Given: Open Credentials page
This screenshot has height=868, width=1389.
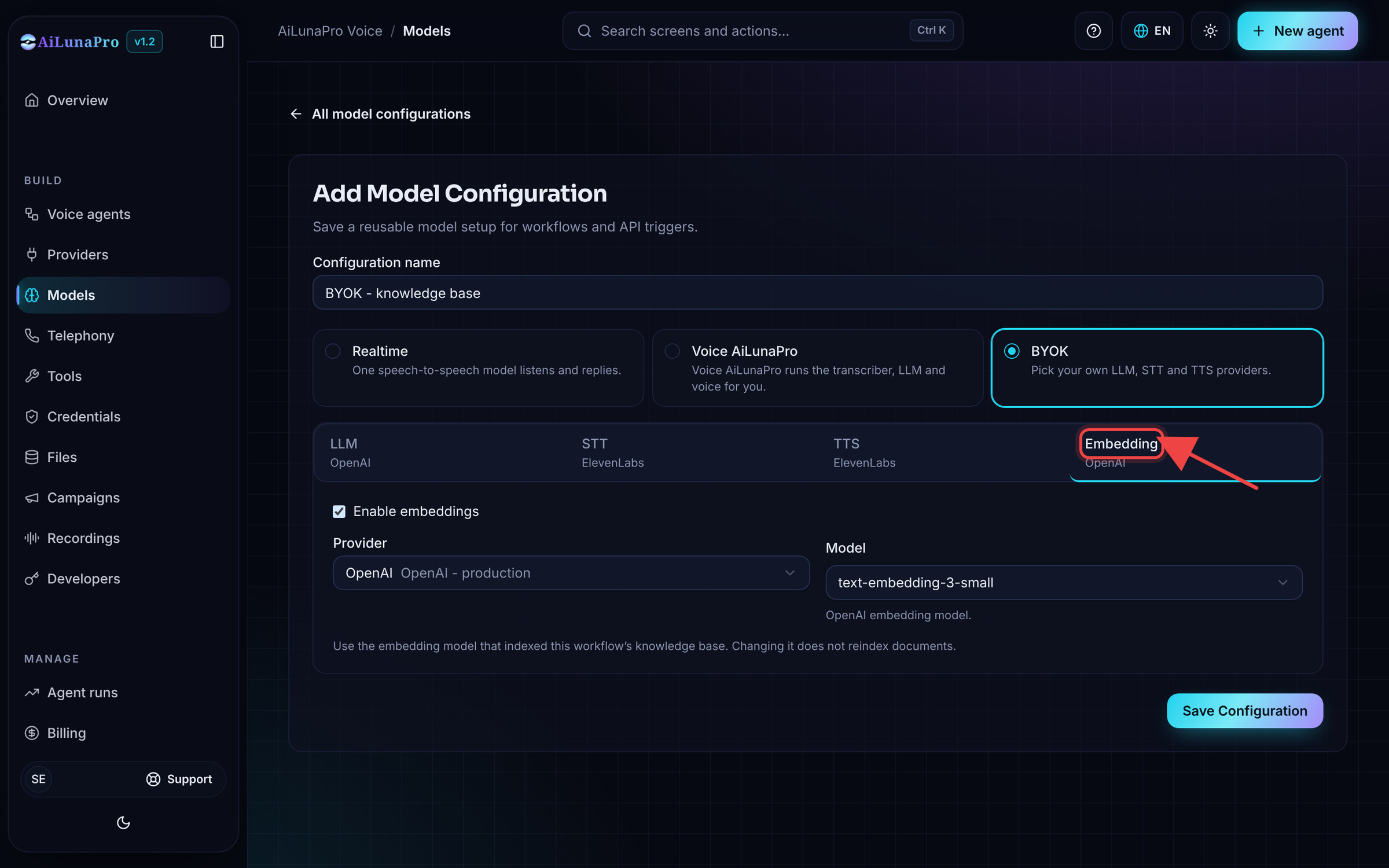Looking at the screenshot, I should coord(123,417).
